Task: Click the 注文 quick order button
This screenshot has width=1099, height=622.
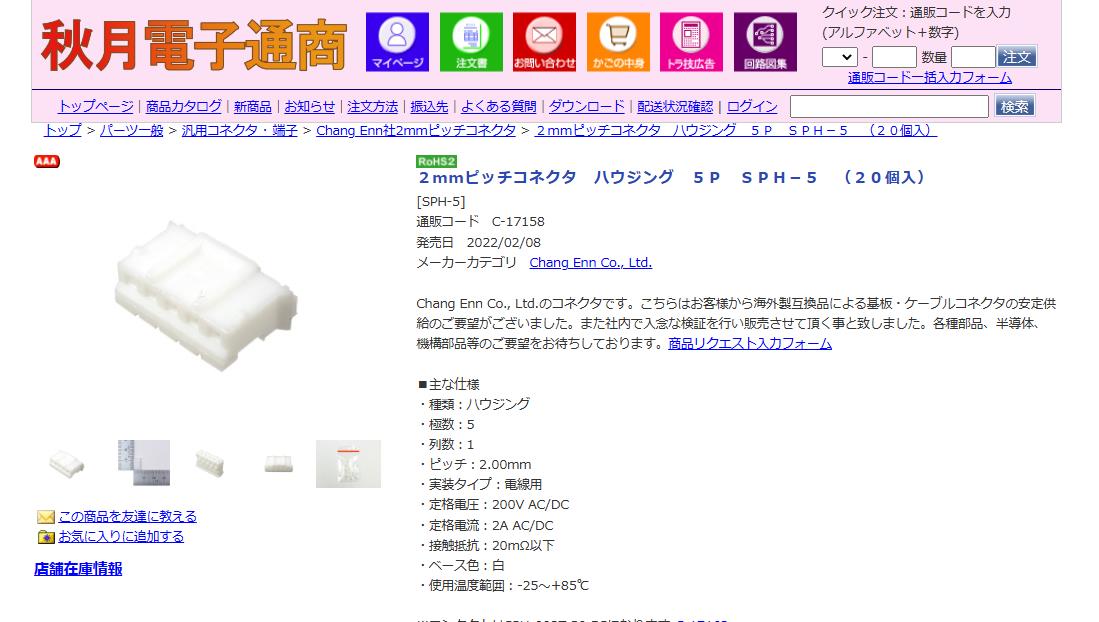Action: click(x=1017, y=57)
